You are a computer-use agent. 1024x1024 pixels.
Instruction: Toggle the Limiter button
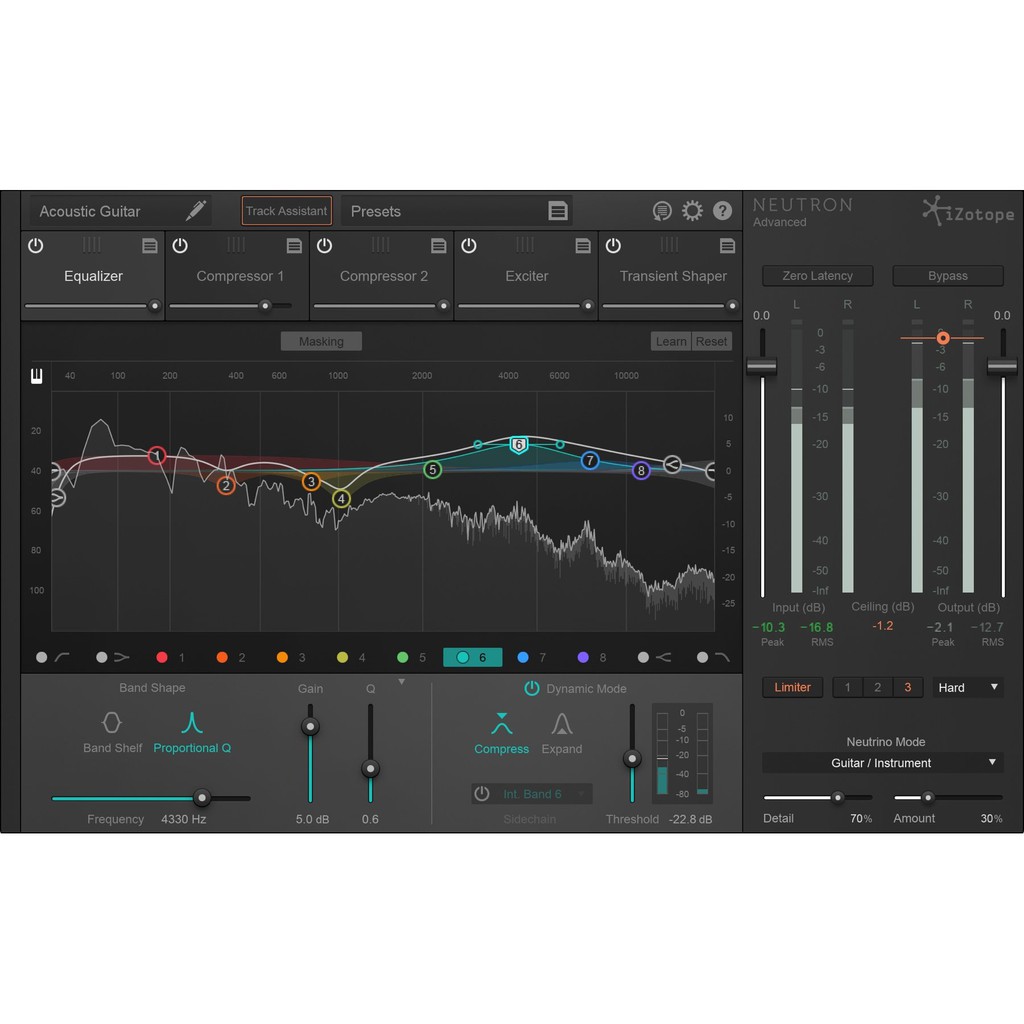click(x=792, y=687)
